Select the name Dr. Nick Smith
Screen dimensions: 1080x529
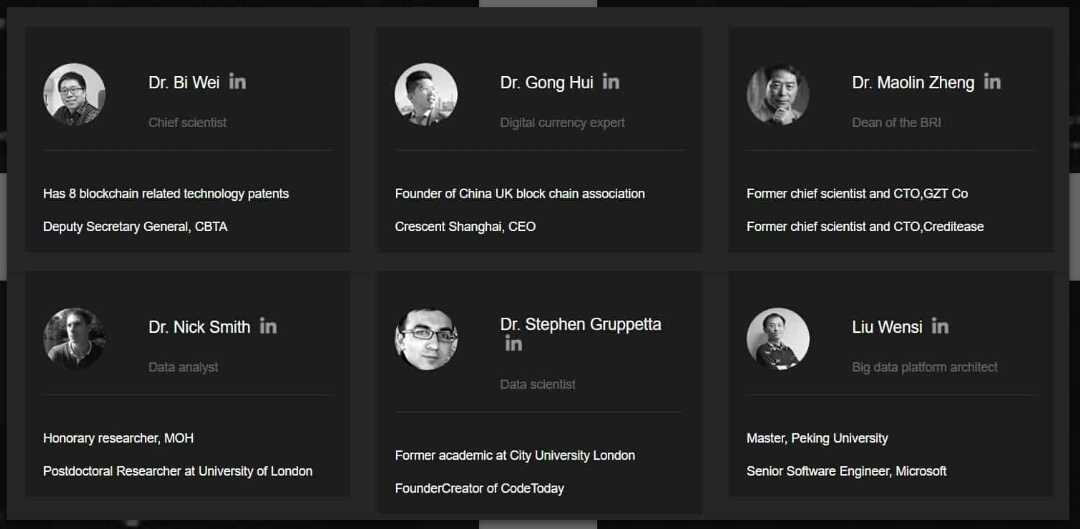click(x=200, y=327)
